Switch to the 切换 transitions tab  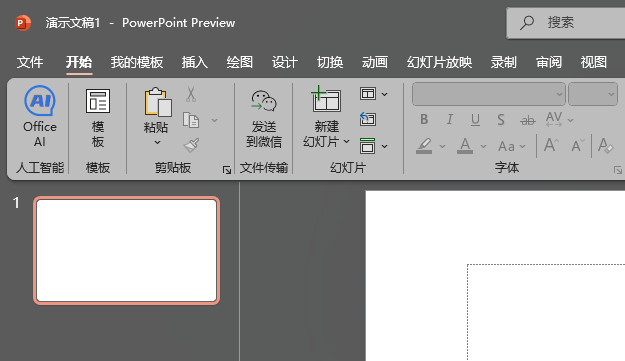(330, 62)
